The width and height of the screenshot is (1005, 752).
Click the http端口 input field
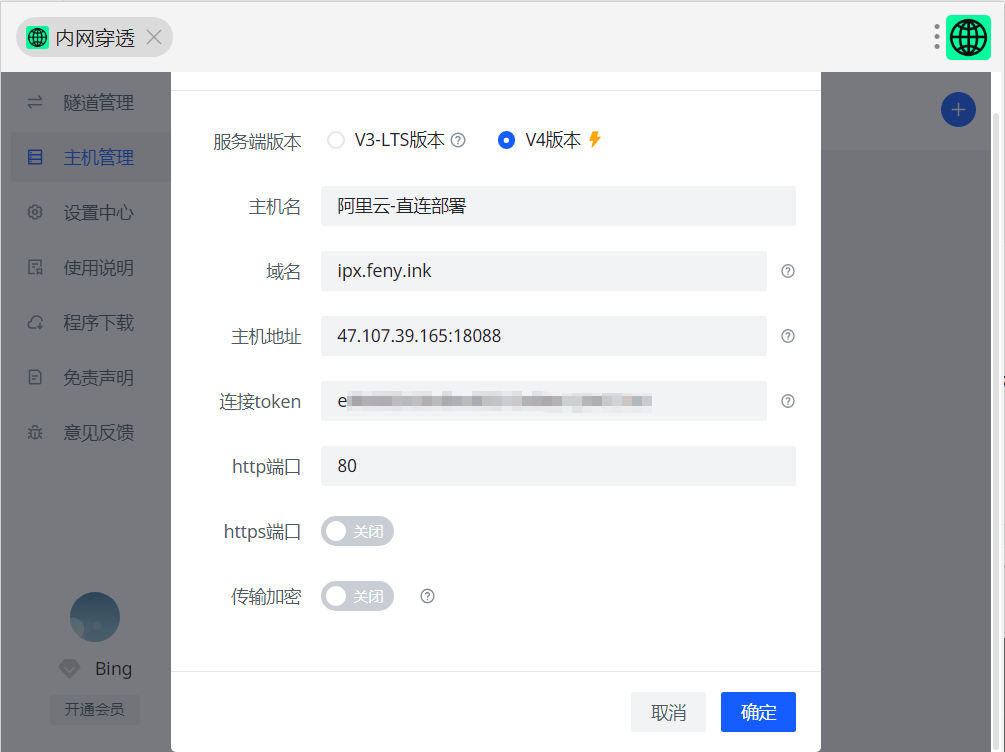(x=558, y=466)
